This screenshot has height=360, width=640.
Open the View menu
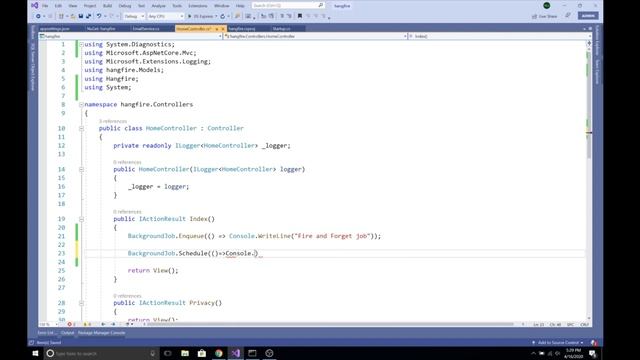click(x=73, y=6)
